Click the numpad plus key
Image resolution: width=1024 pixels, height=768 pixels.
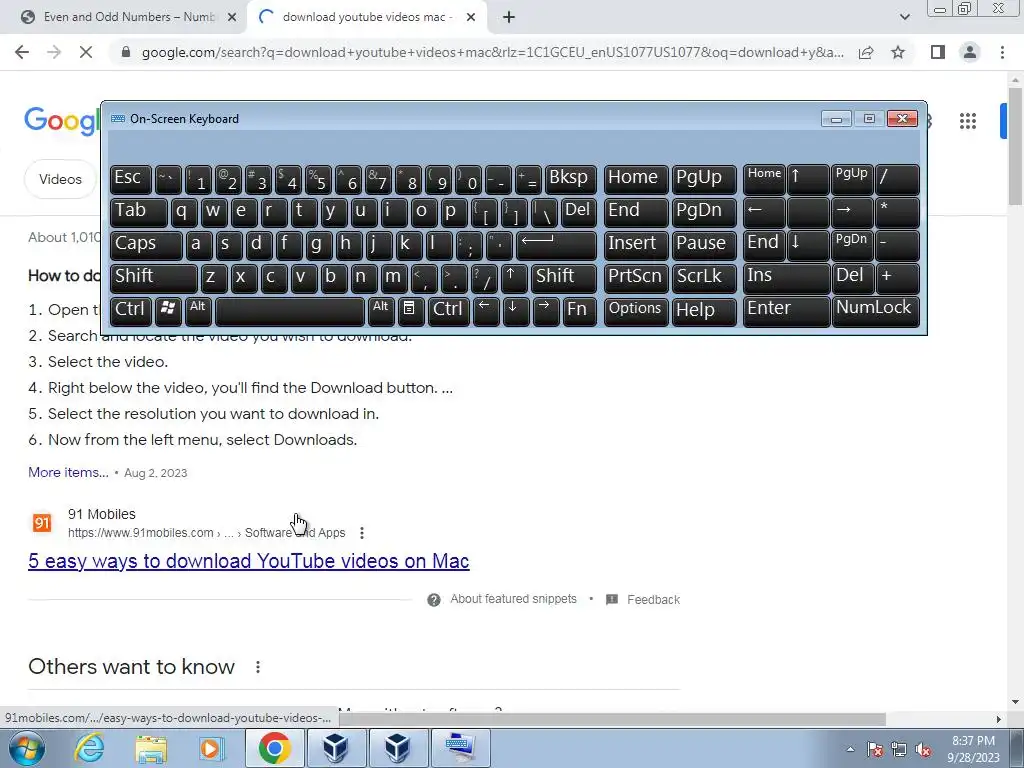pyautogui.click(x=897, y=278)
